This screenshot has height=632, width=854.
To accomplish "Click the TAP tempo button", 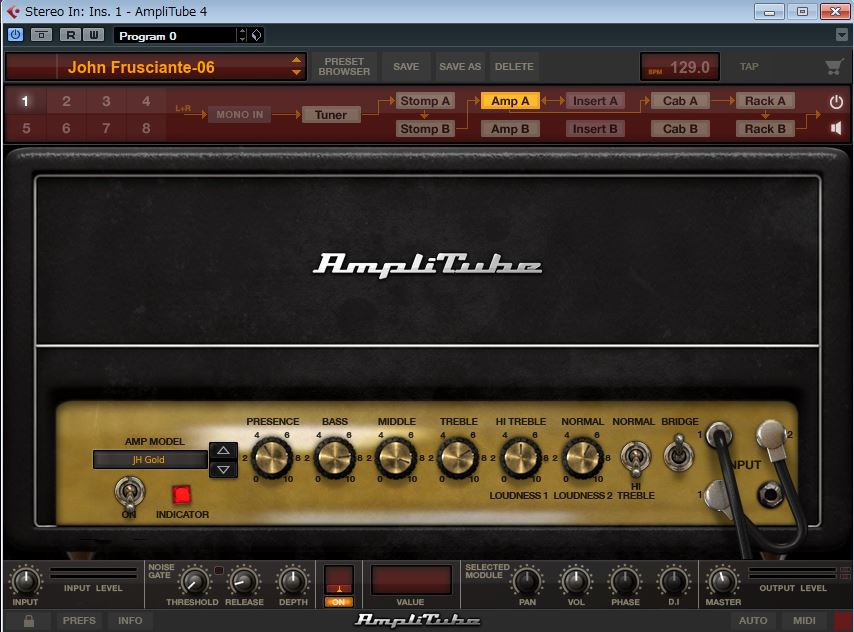I will pyautogui.click(x=749, y=66).
